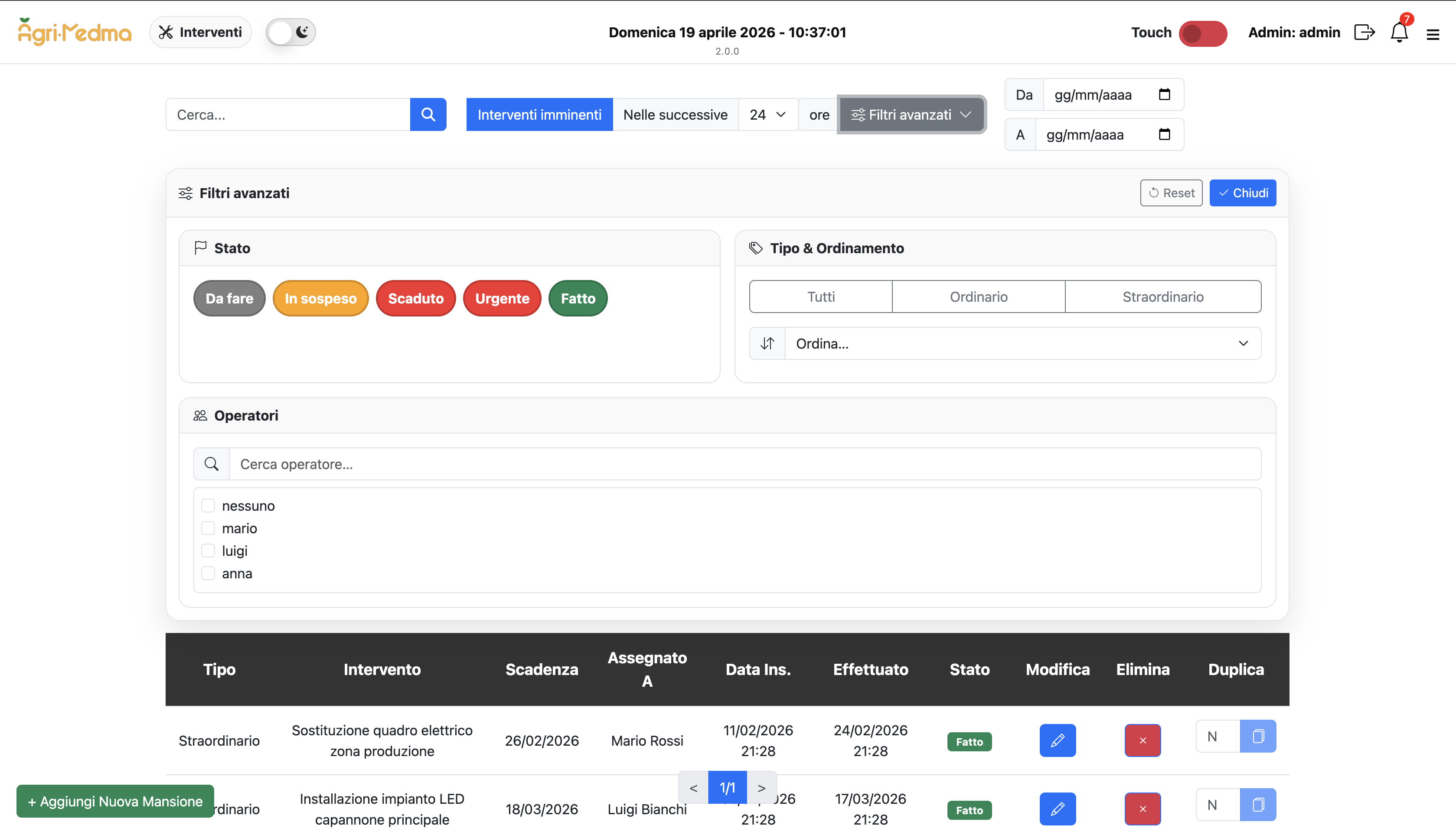The width and height of the screenshot is (1456, 835).
Task: Reset the advanced filters
Action: (x=1171, y=192)
